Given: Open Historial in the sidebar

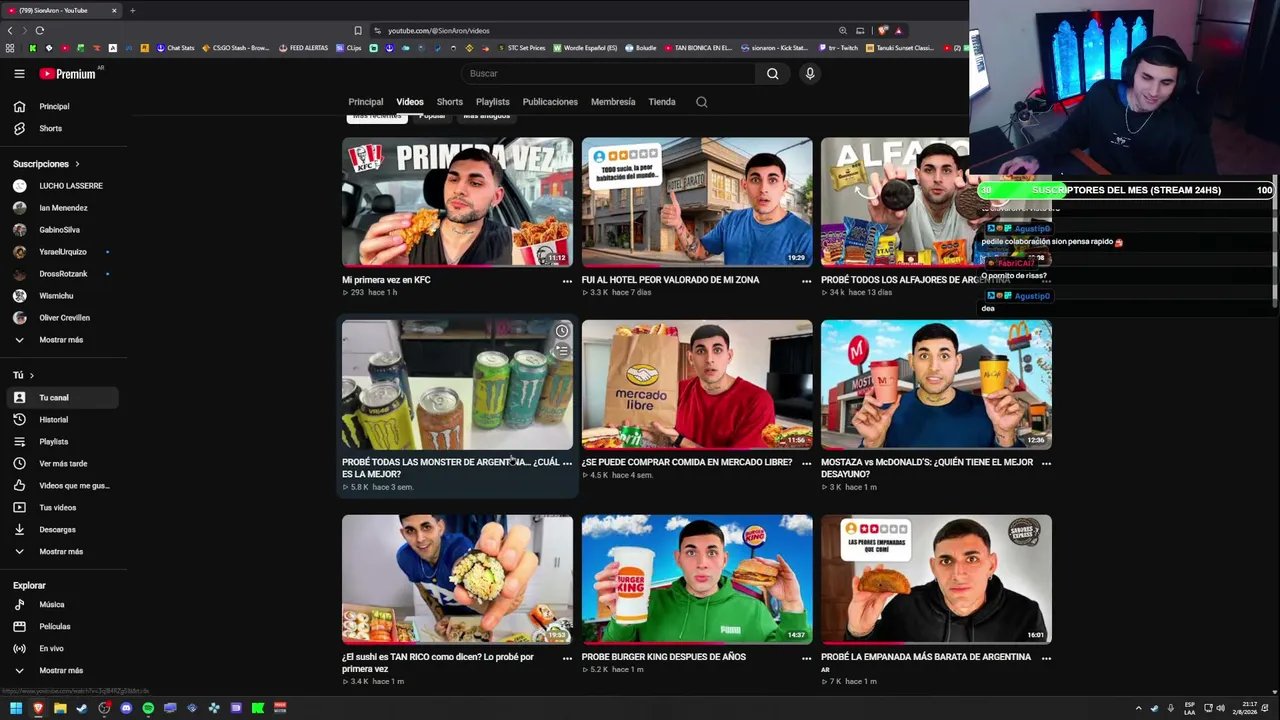Looking at the screenshot, I should tap(60, 420).
